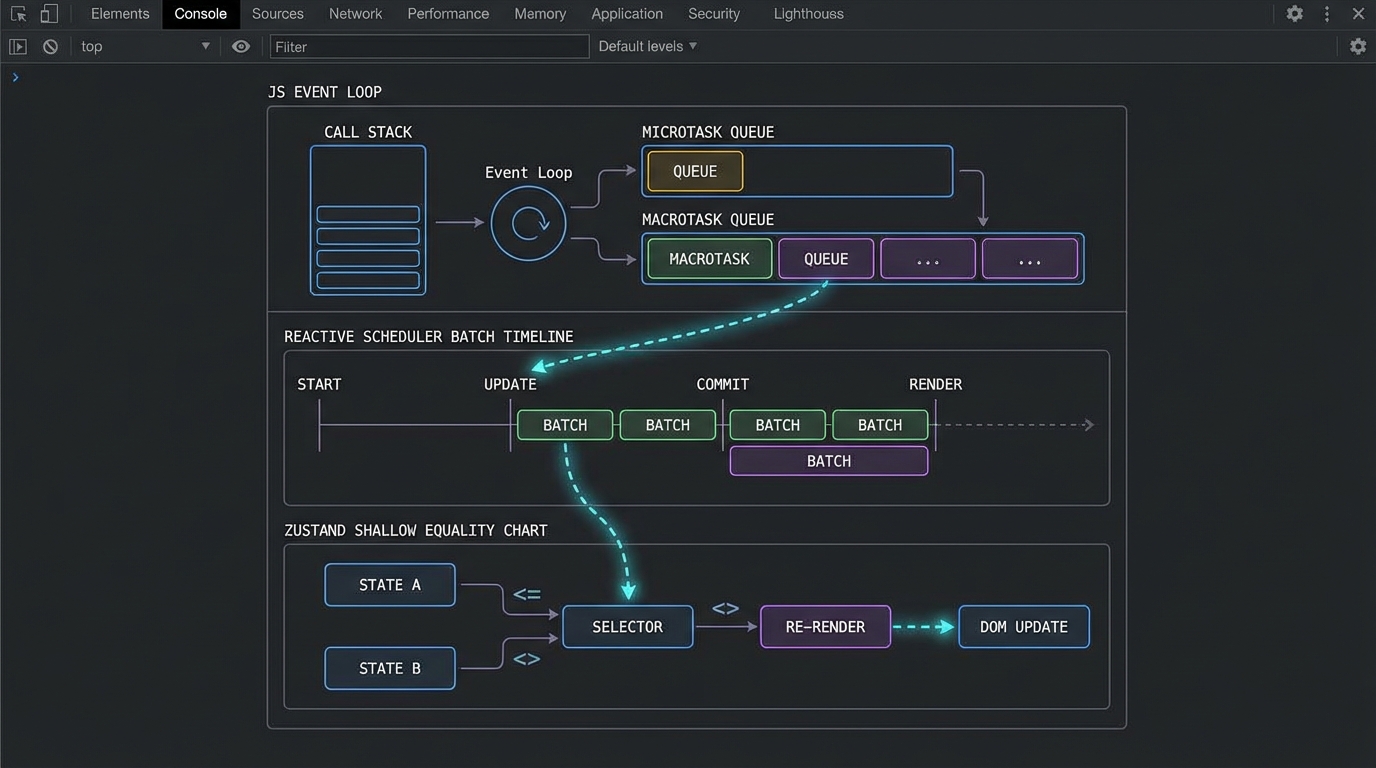Screen dimensions: 1376x768
Task: Click inside the Filter input field
Action: (430, 46)
